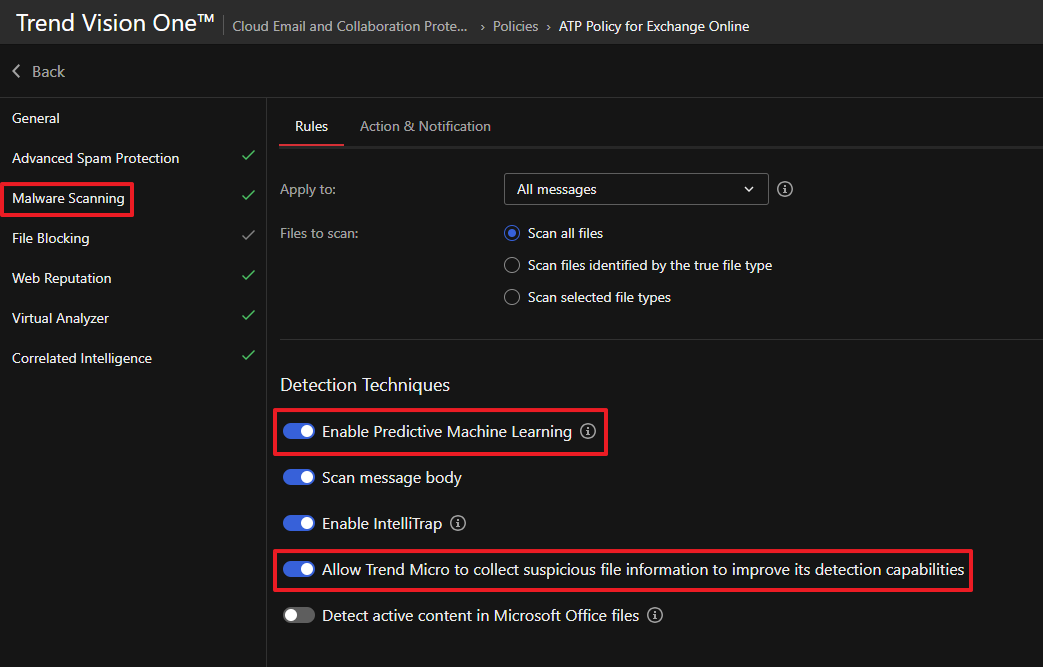Open Cloud Email and Collaboration Protection breadcrumb
The image size is (1043, 667).
349,26
